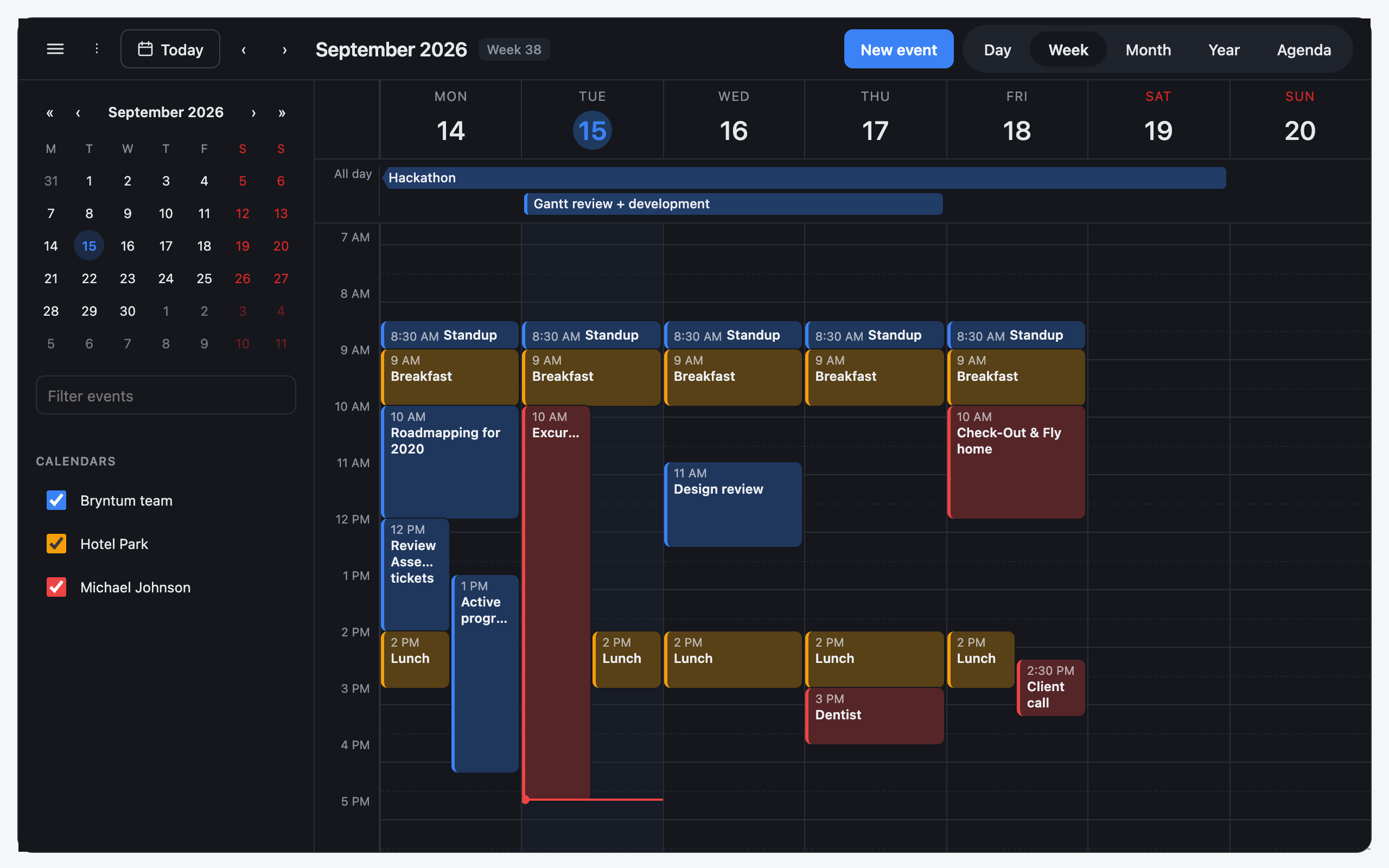
Task: Select the Tuesday 15 column header
Action: [592, 119]
